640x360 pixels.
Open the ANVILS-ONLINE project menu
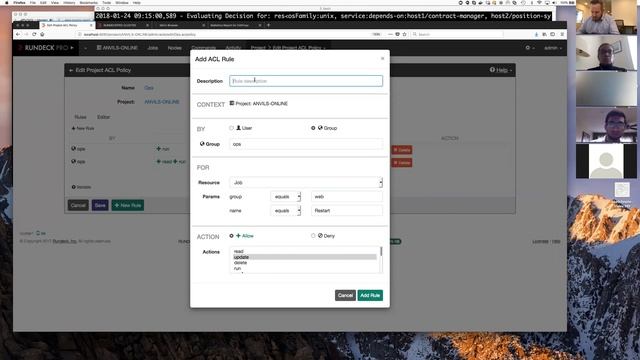click(117, 48)
